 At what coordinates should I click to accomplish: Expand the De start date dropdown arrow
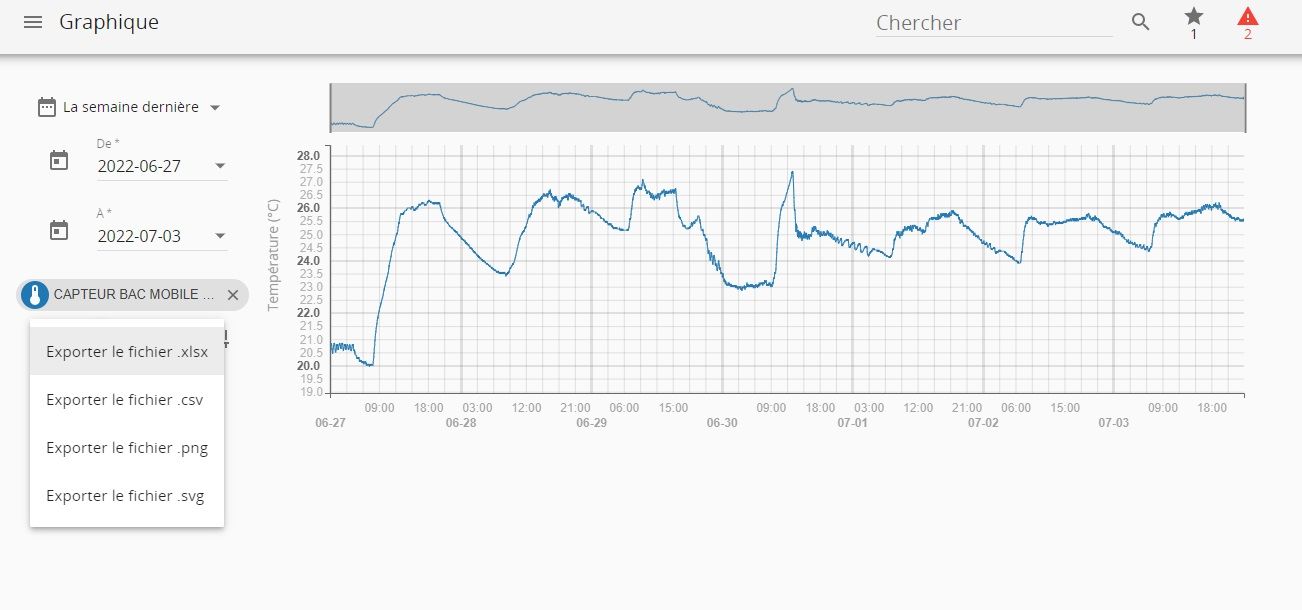click(220, 166)
